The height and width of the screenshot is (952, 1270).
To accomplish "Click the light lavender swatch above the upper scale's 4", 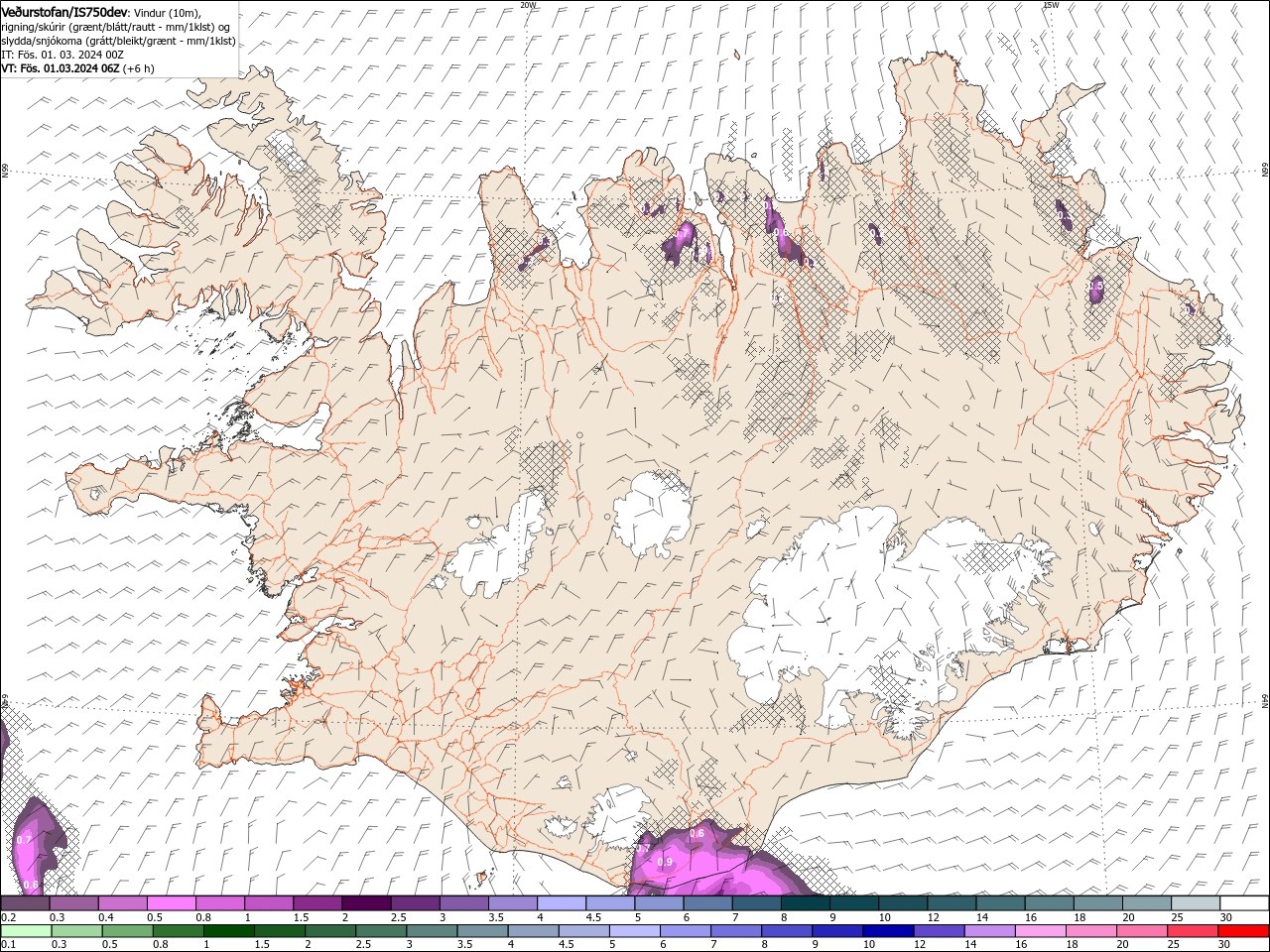I will point(562,903).
